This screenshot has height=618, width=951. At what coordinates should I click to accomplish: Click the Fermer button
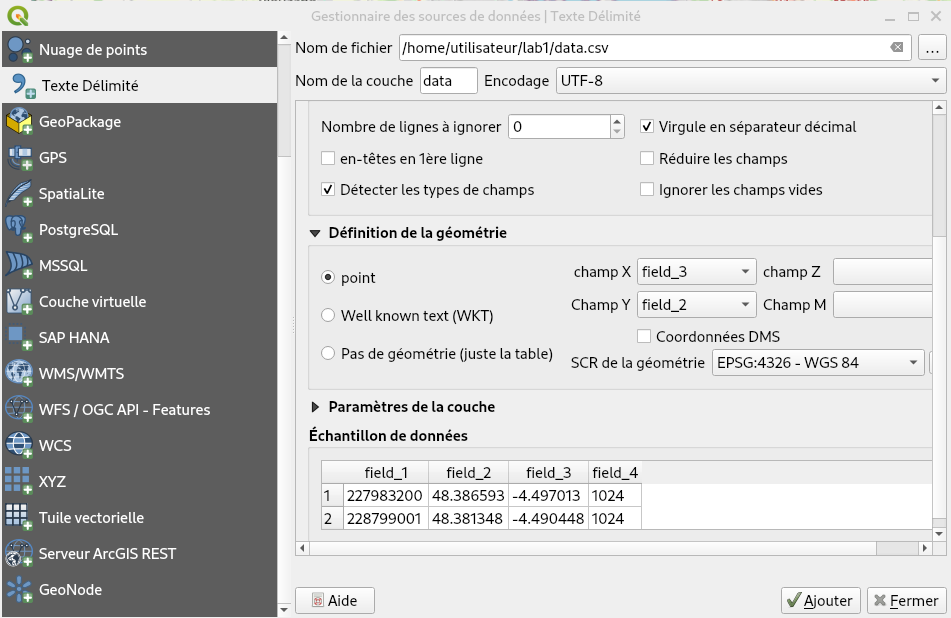click(x=907, y=600)
